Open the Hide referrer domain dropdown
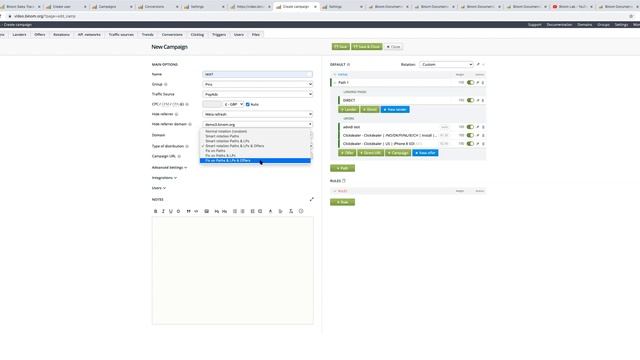Viewport: 640px width, 360px height. tap(258, 124)
